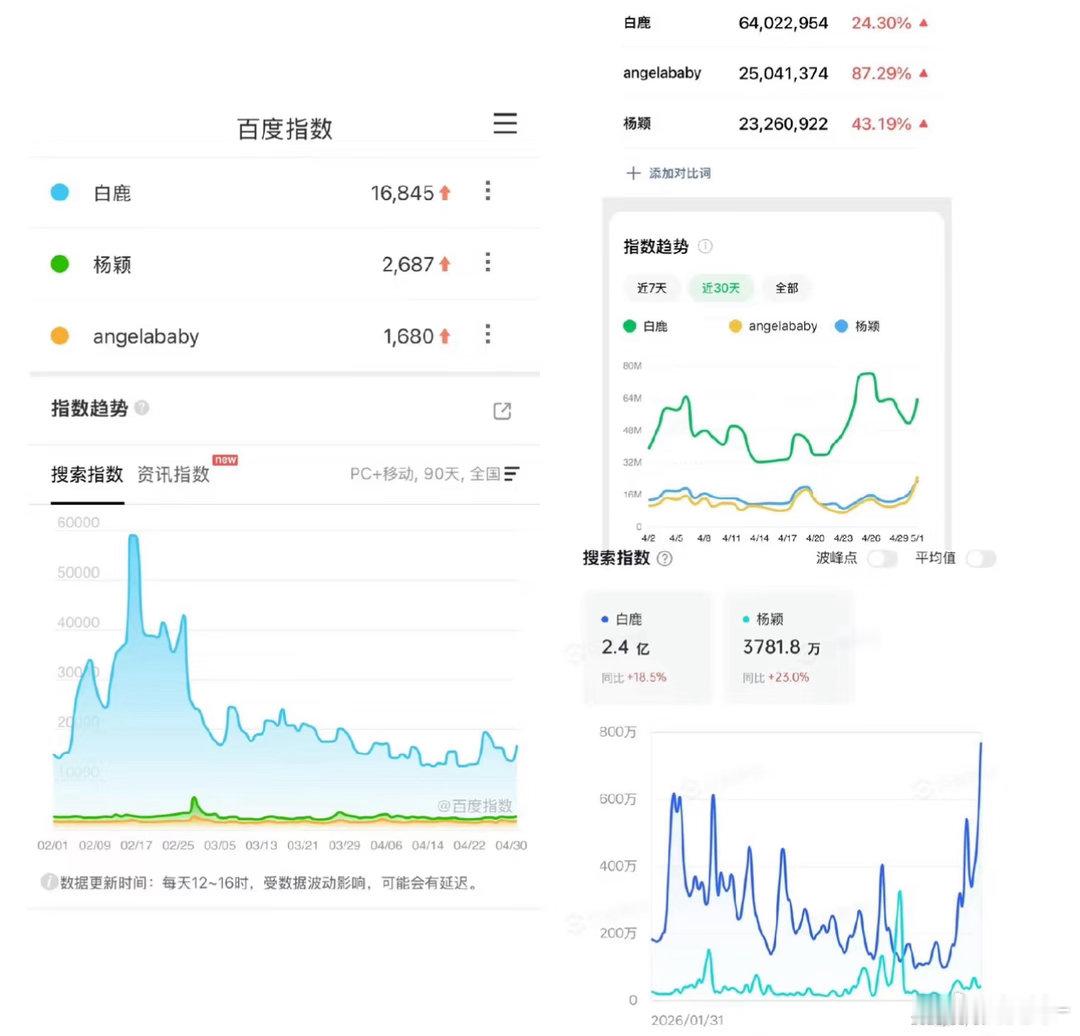This screenshot has width=1080, height=1036.
Task: Open the hamburger menu beside 百度指数
Action: pos(505,123)
